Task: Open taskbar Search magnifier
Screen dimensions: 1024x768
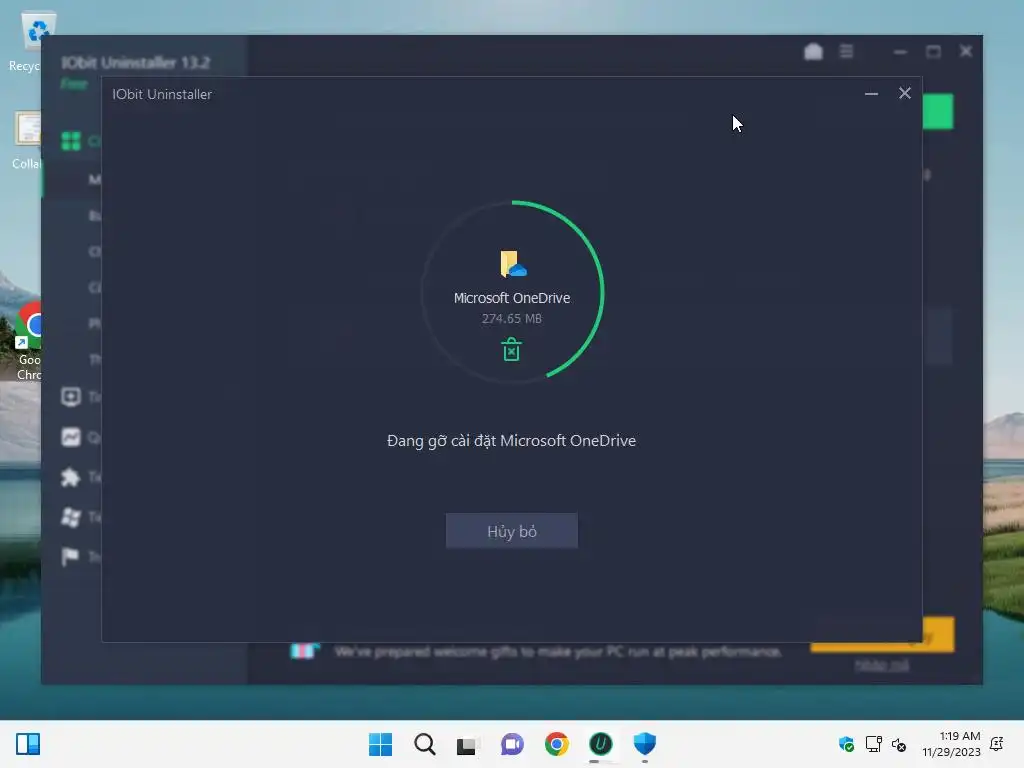Action: [x=424, y=744]
